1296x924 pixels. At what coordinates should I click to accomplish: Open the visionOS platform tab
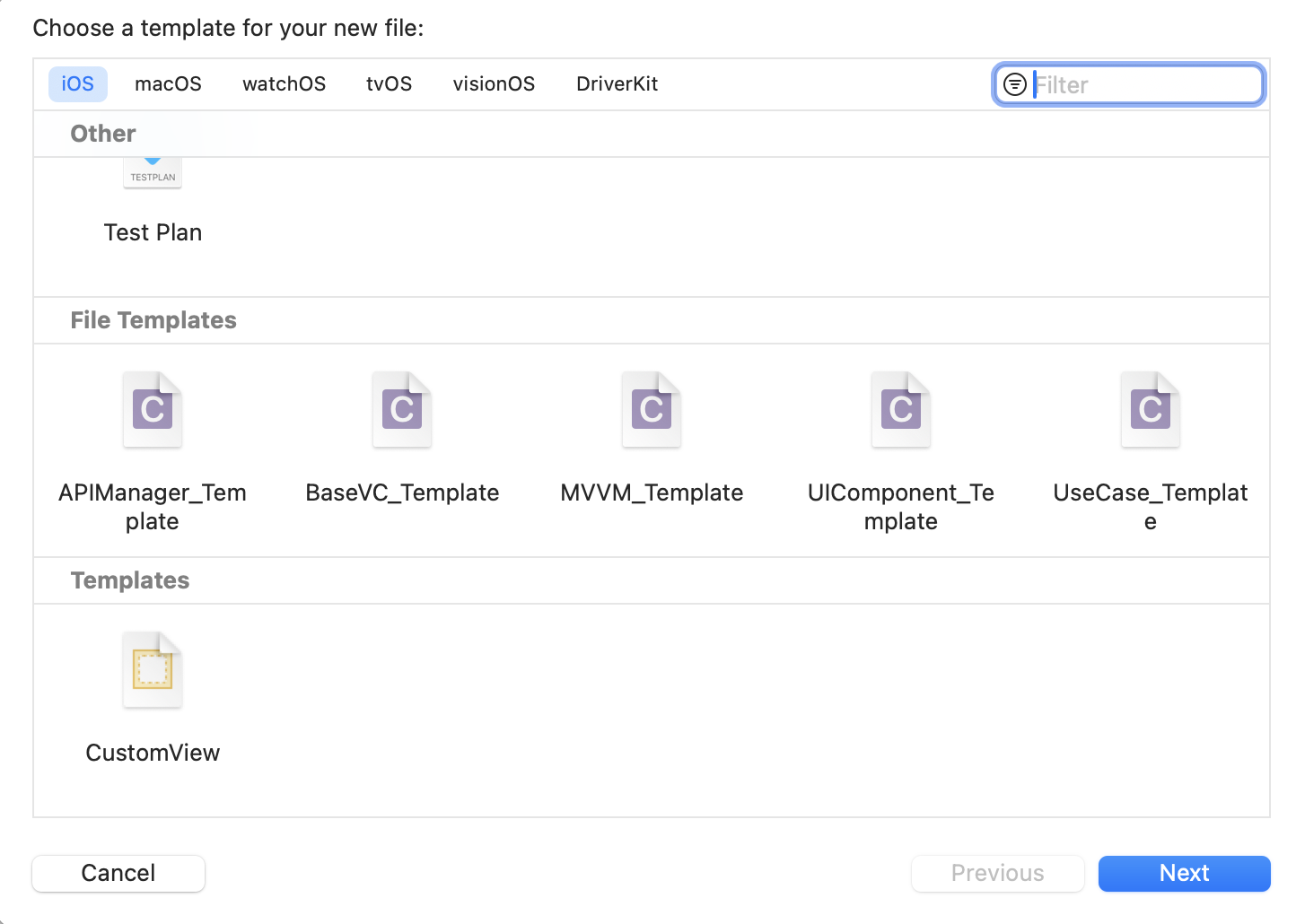[494, 84]
